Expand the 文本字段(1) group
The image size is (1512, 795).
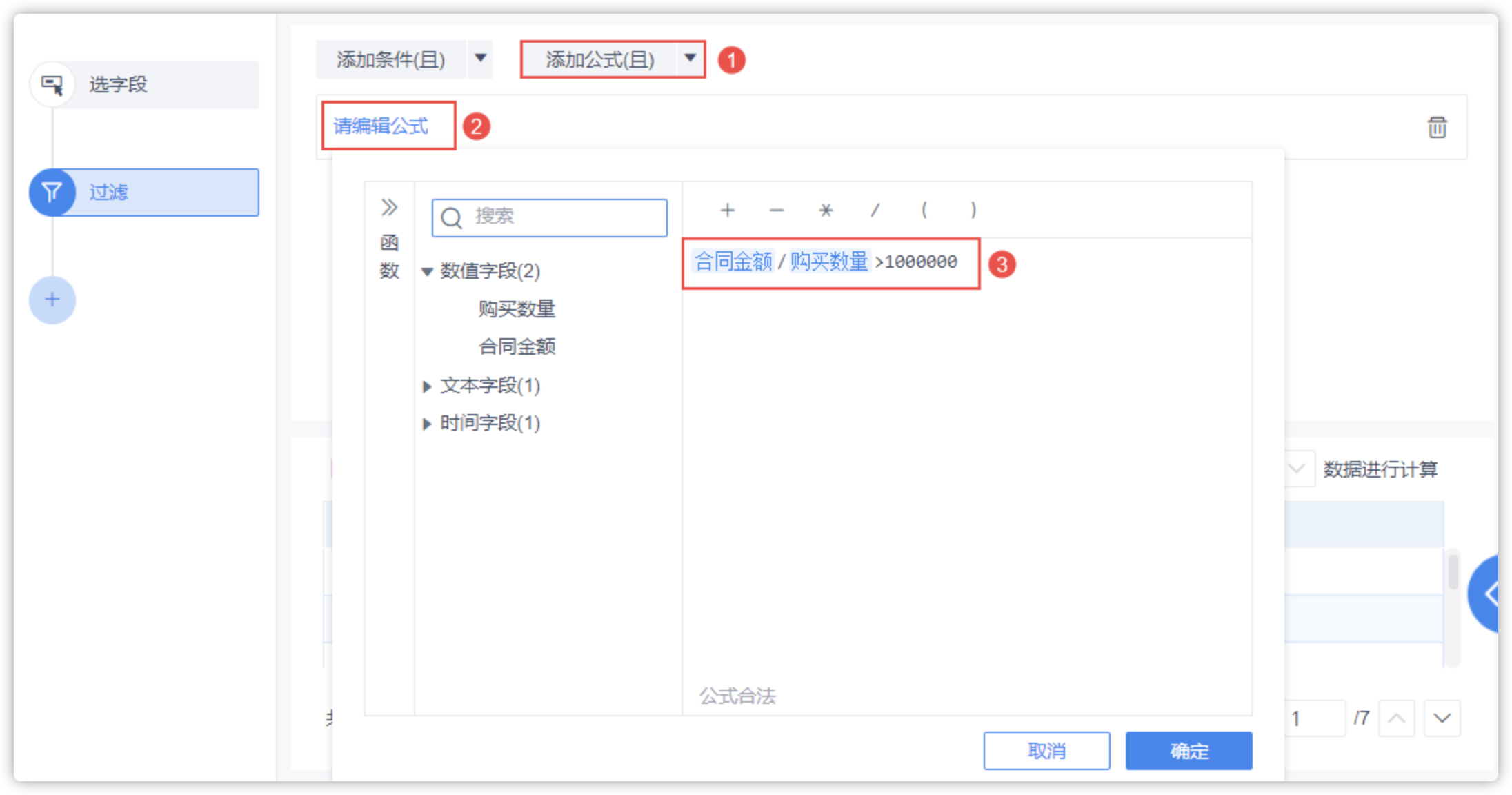tap(427, 386)
